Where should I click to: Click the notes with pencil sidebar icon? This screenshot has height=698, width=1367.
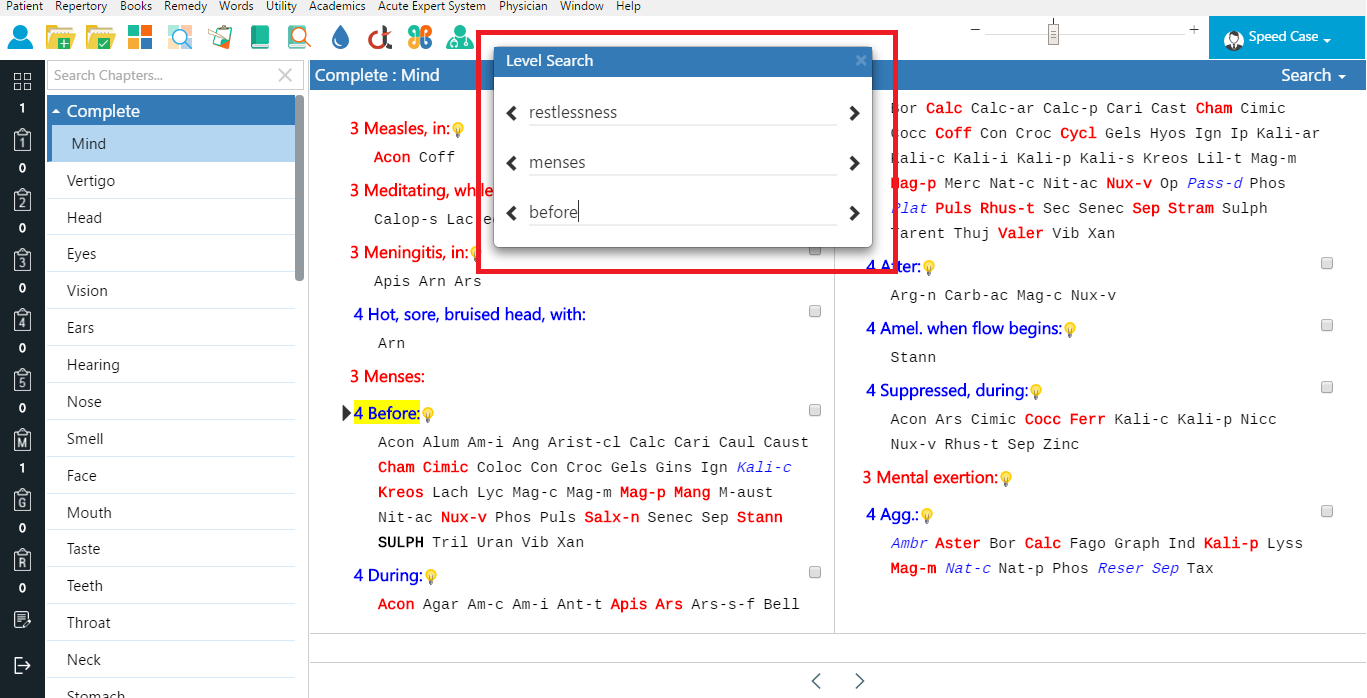coord(22,620)
